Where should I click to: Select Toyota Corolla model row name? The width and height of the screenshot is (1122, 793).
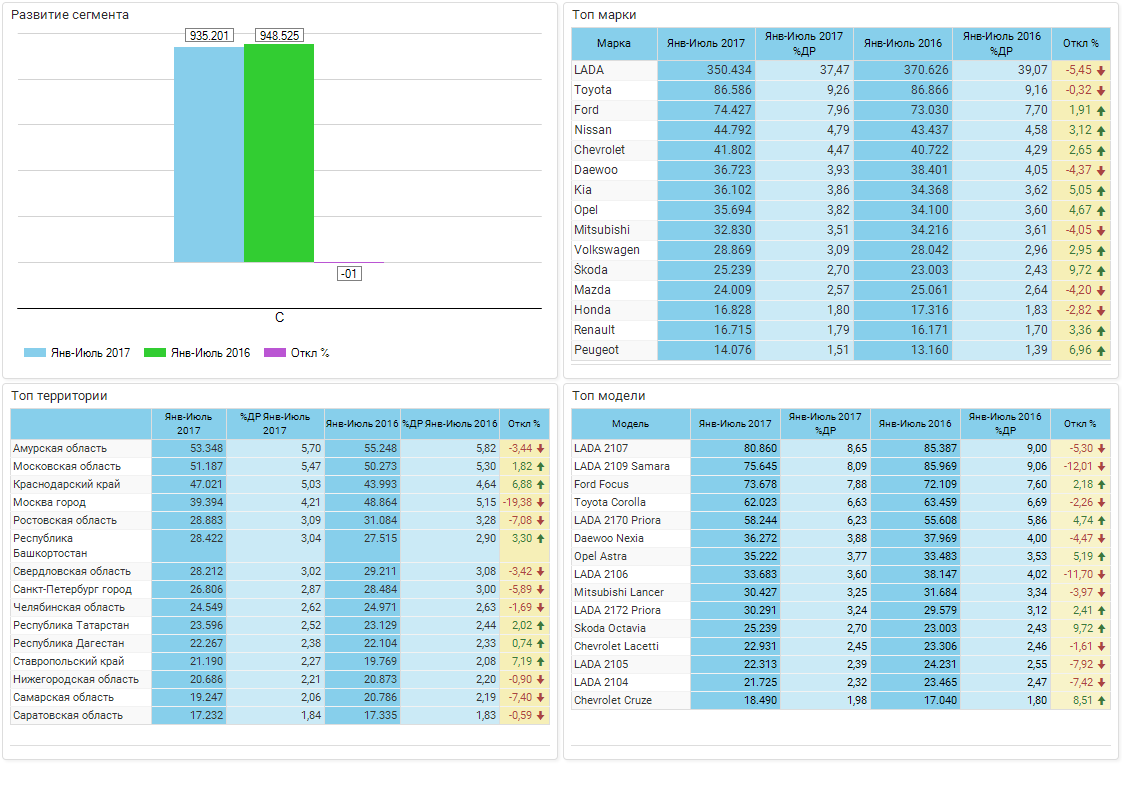610,503
